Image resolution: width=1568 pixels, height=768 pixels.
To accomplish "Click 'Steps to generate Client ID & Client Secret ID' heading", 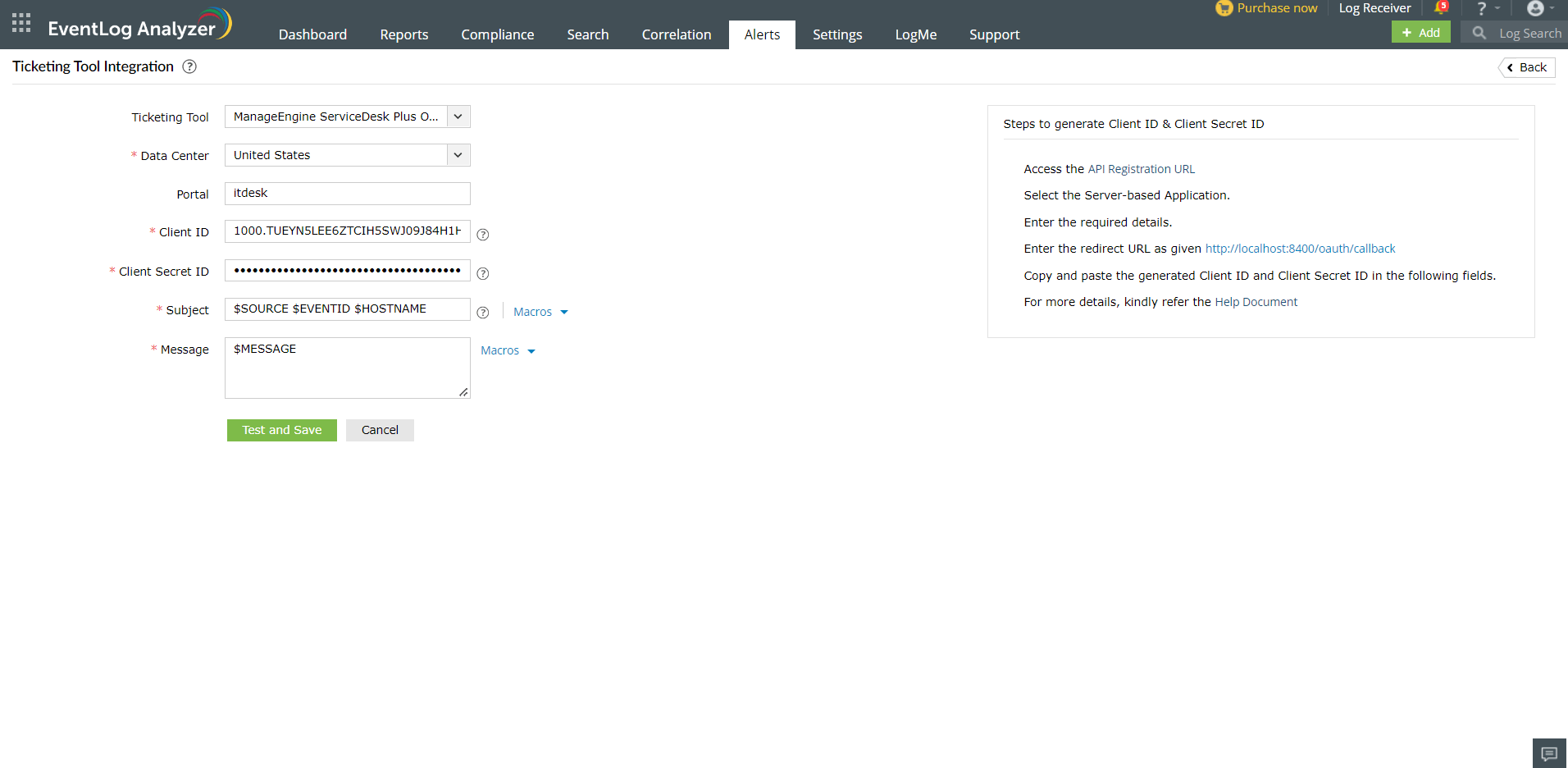I will [x=1133, y=124].
